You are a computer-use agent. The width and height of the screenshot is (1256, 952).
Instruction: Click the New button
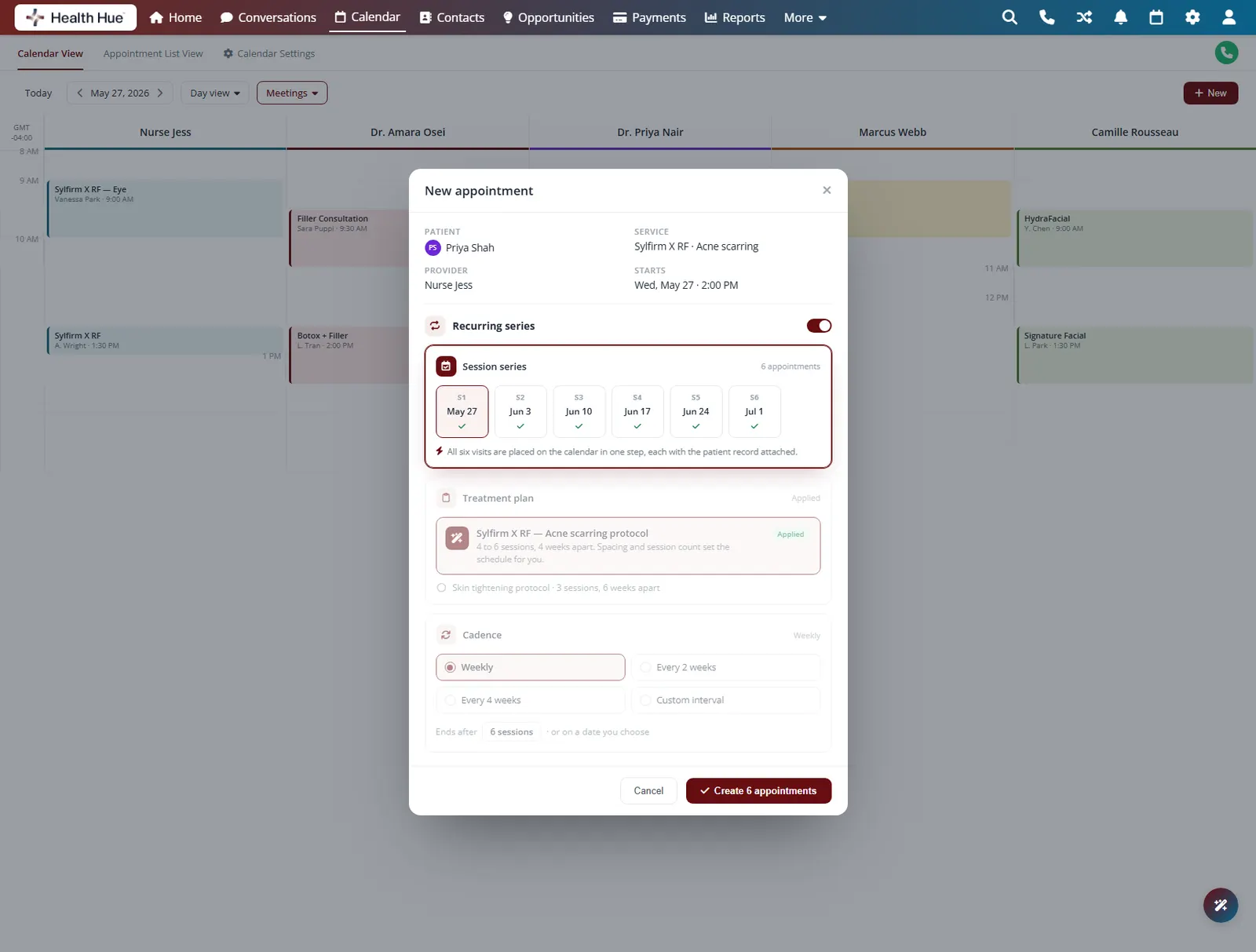(x=1210, y=93)
